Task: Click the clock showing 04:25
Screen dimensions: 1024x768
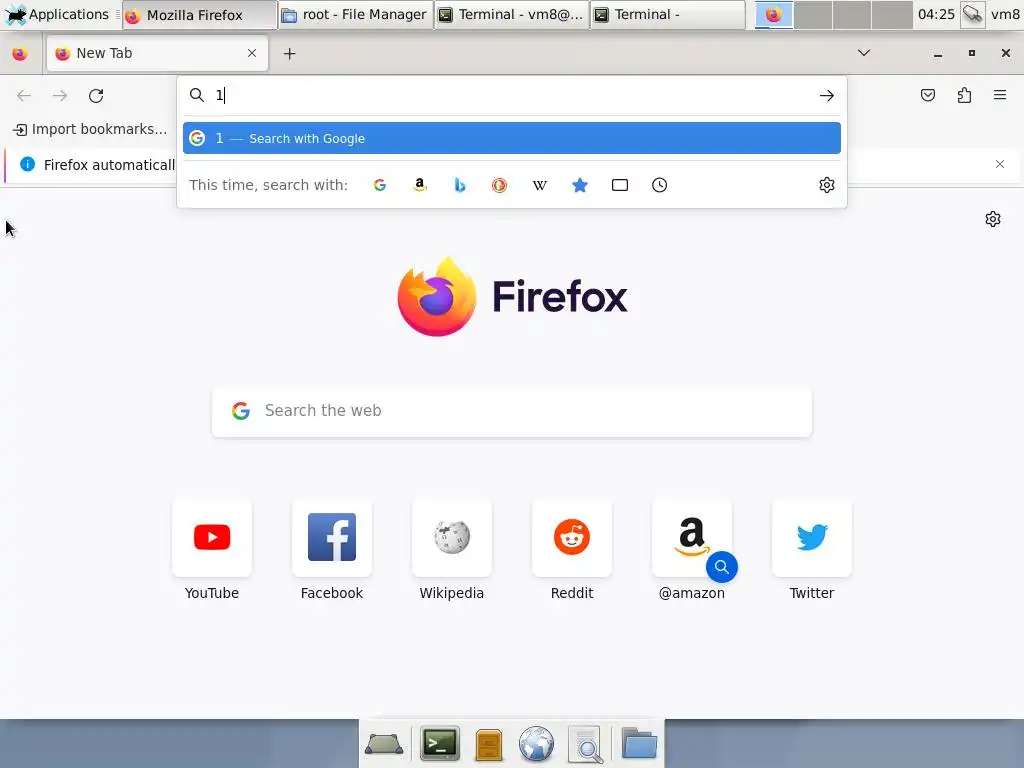Action: tap(936, 14)
